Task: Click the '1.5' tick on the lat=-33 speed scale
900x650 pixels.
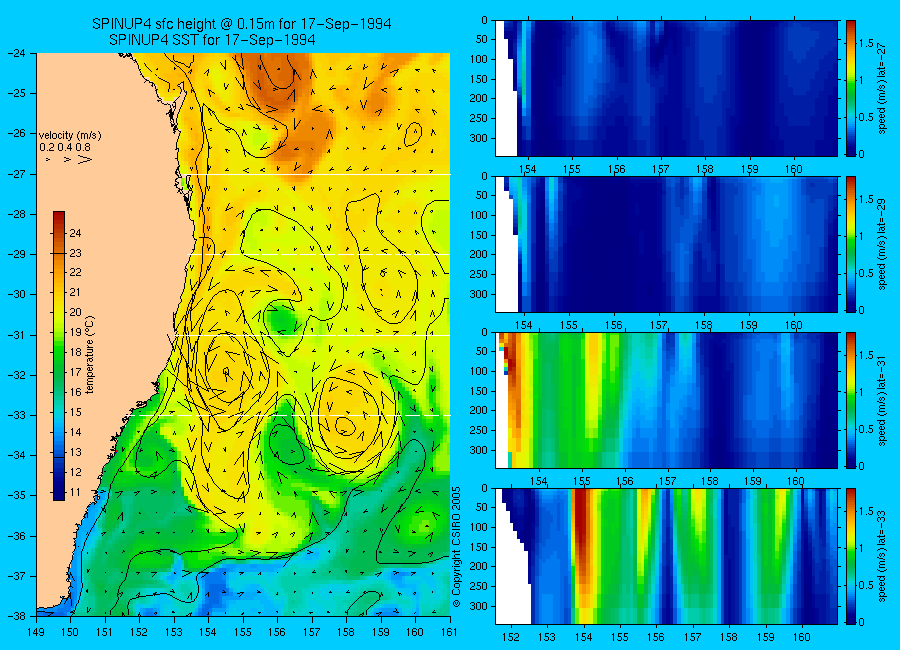Action: tap(866, 512)
